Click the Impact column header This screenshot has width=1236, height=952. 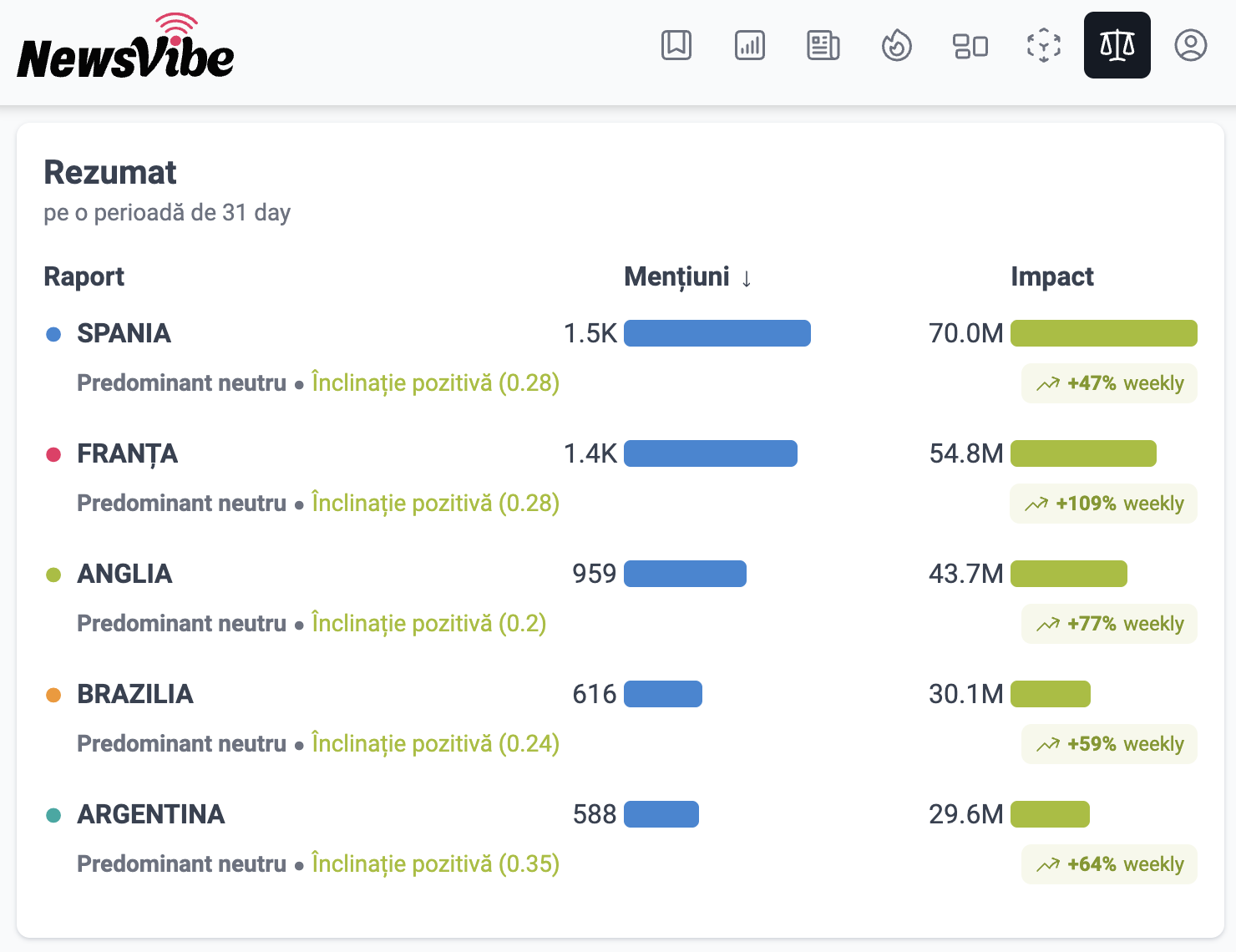pyautogui.click(x=1052, y=276)
